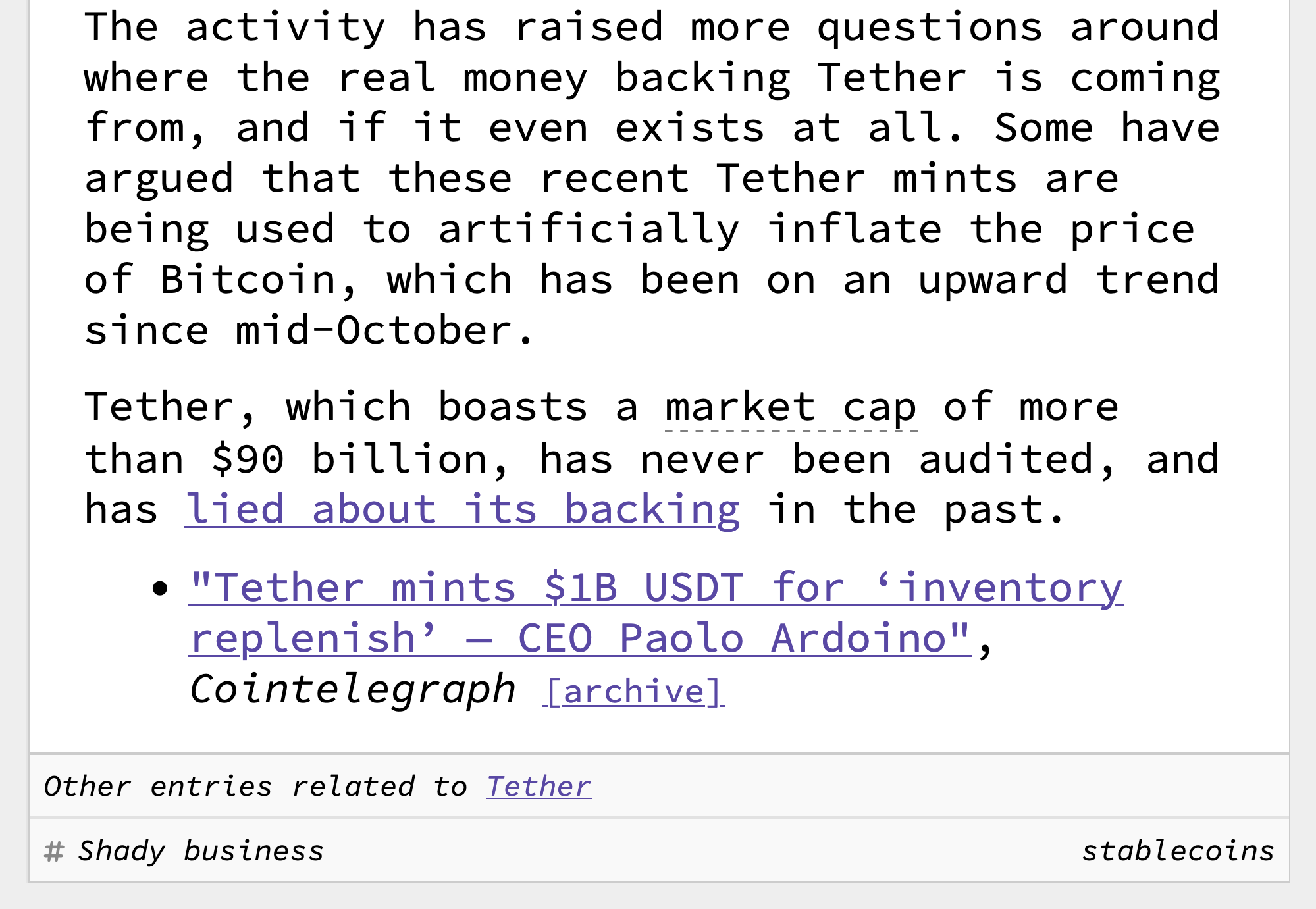Open the 'lied about its backing' link
1316x909 pixels.
(462, 509)
